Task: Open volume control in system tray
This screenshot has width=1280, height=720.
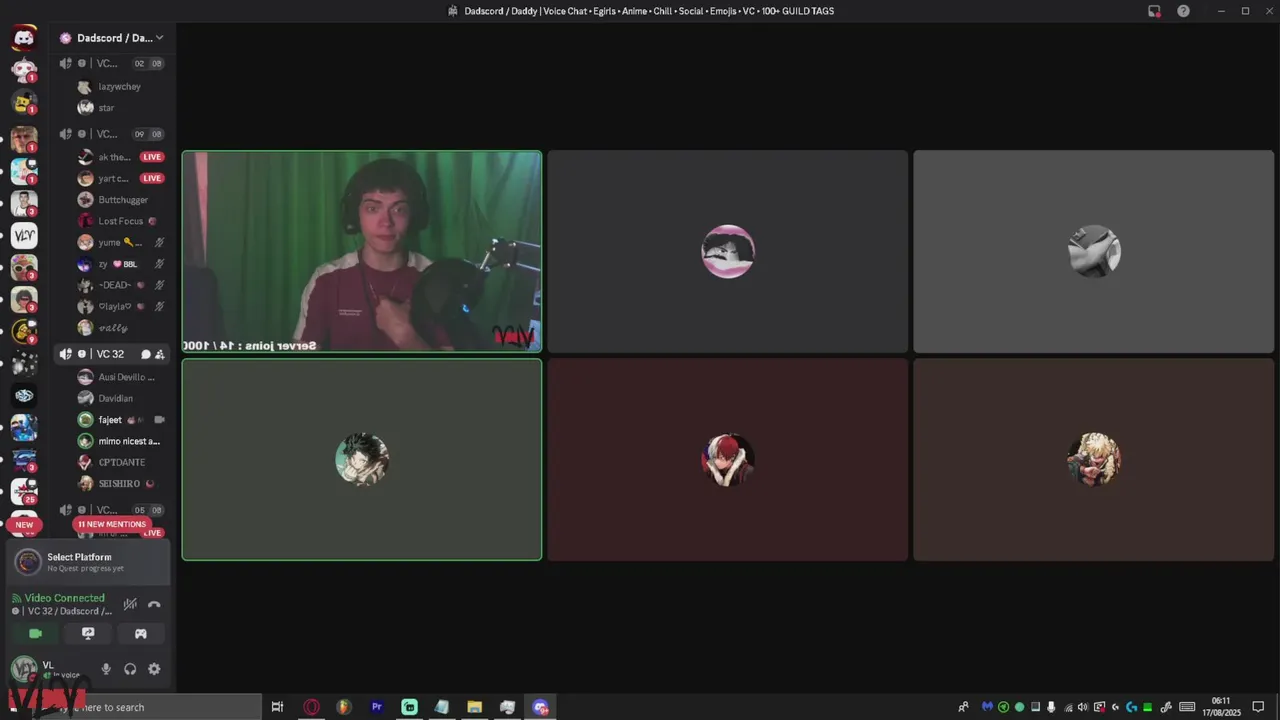Action: pyautogui.click(x=1083, y=707)
